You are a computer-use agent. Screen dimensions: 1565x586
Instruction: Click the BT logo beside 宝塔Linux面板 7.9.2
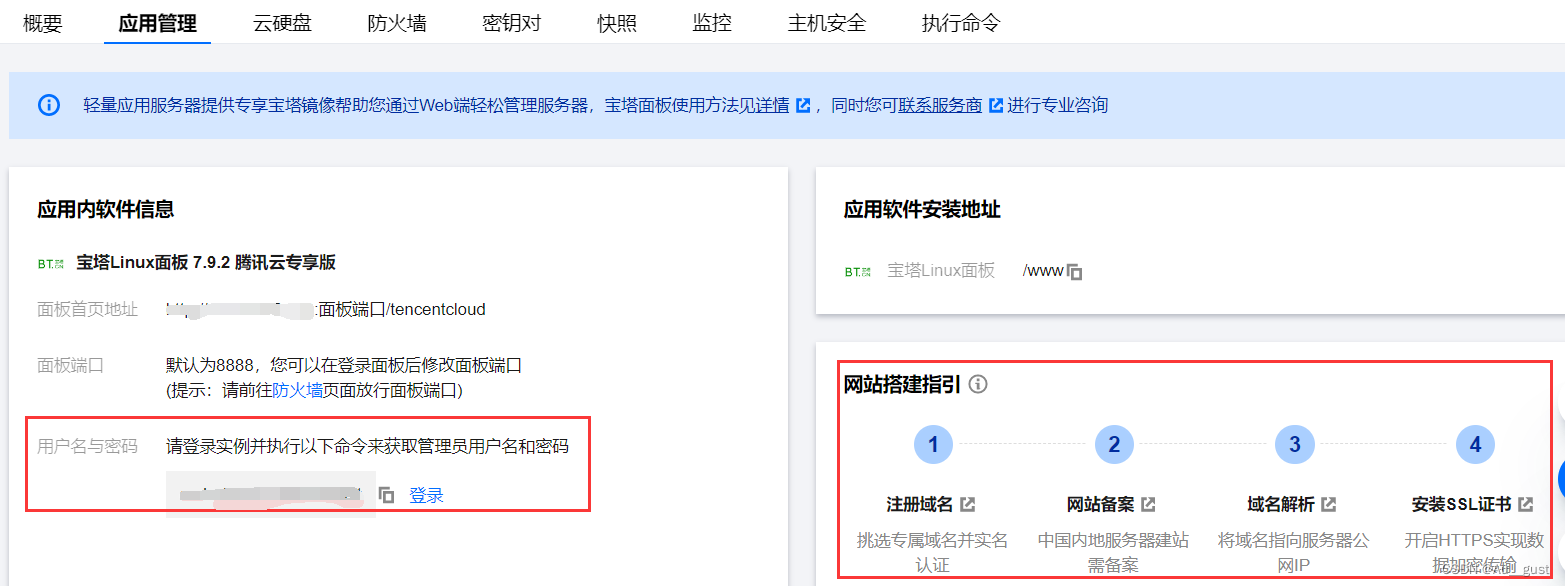pos(50,263)
